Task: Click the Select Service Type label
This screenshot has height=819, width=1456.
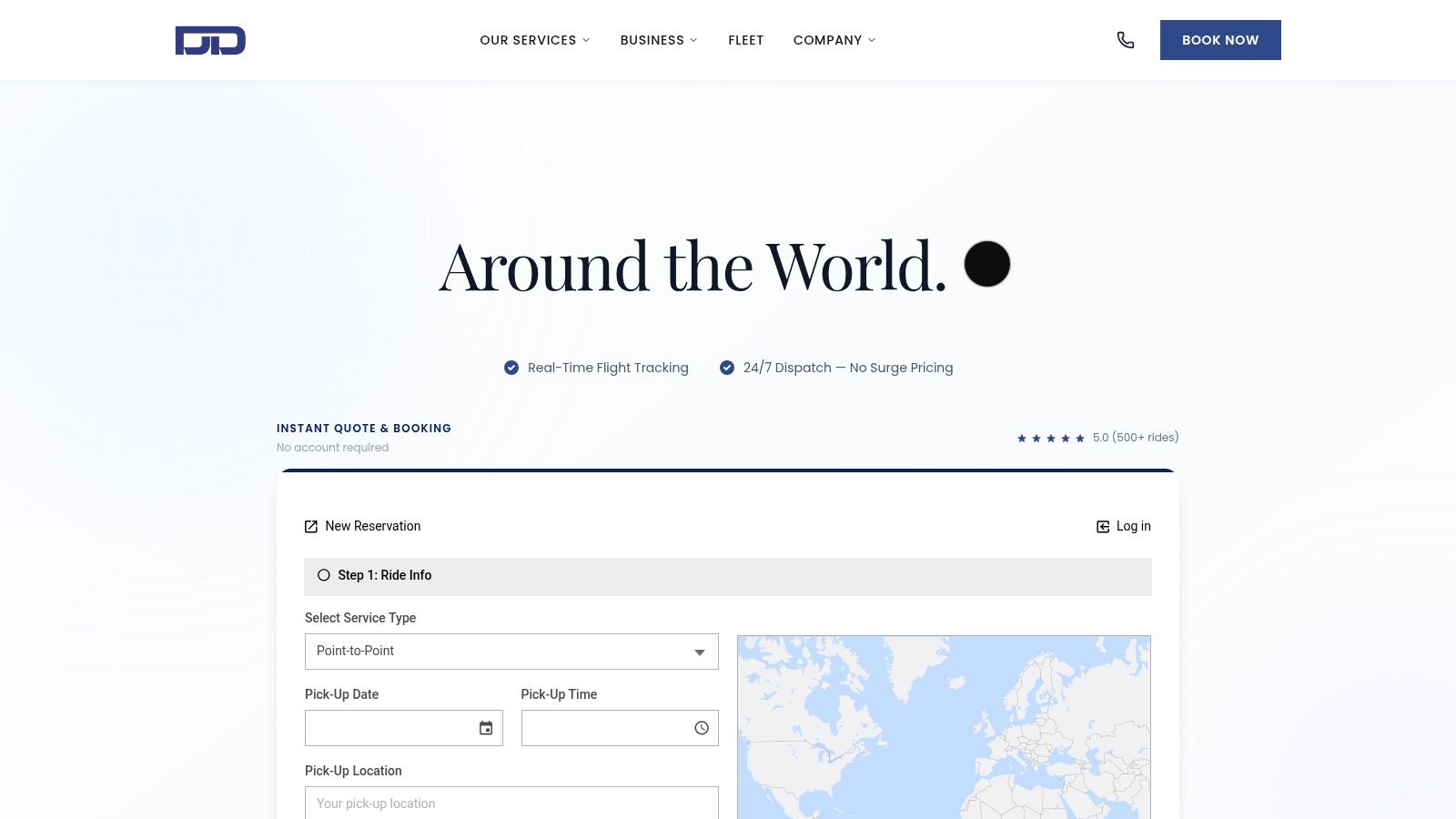Action: point(360,618)
